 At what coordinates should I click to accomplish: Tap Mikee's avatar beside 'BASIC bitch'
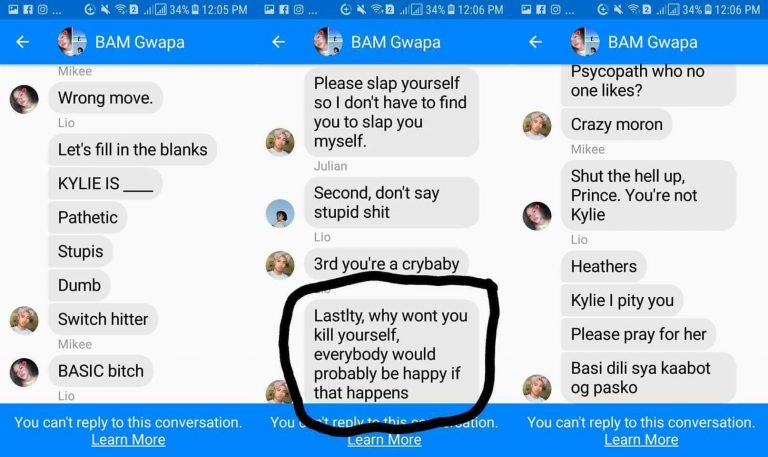click(x=24, y=372)
